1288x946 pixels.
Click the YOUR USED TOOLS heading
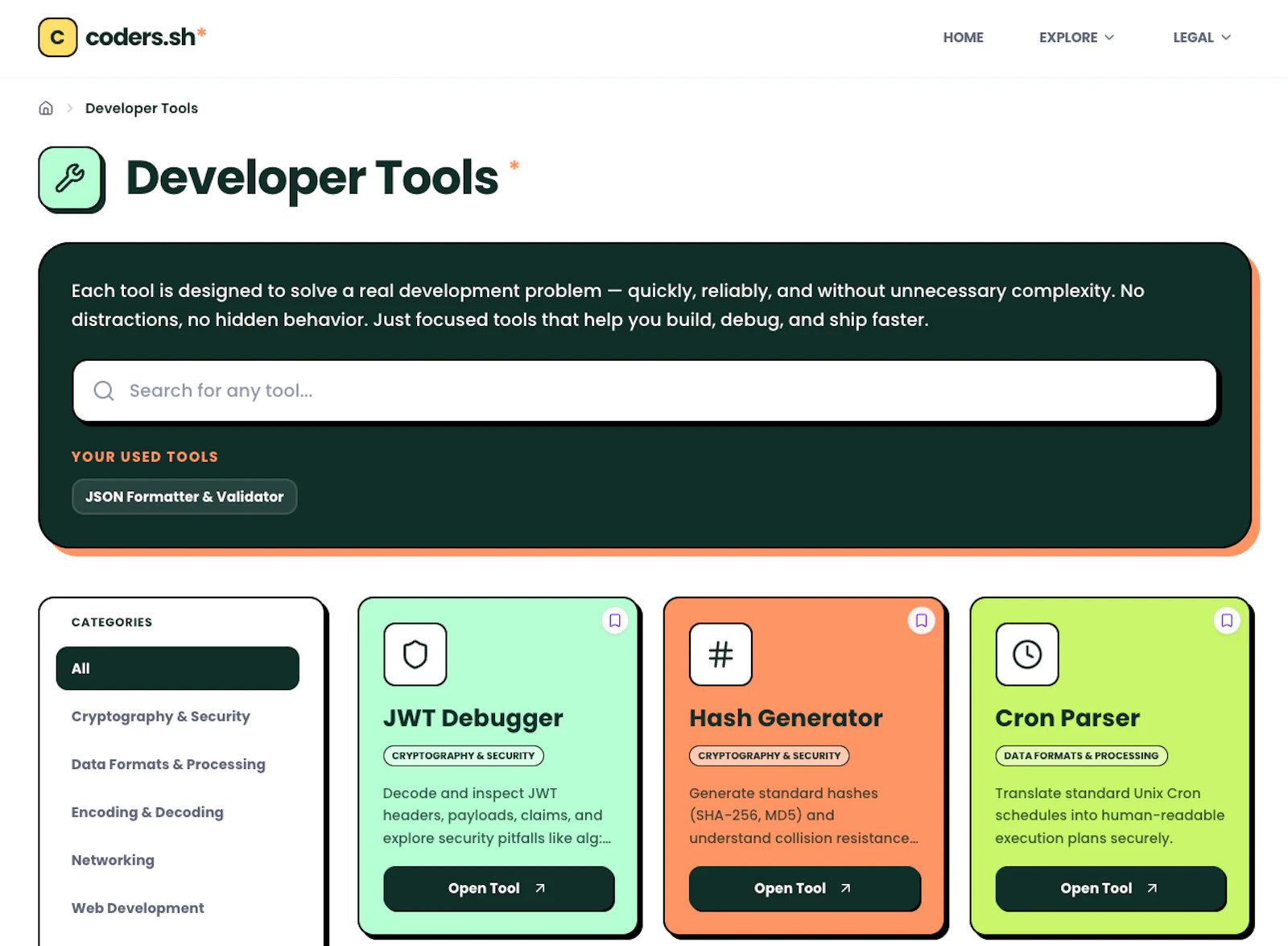pos(145,456)
